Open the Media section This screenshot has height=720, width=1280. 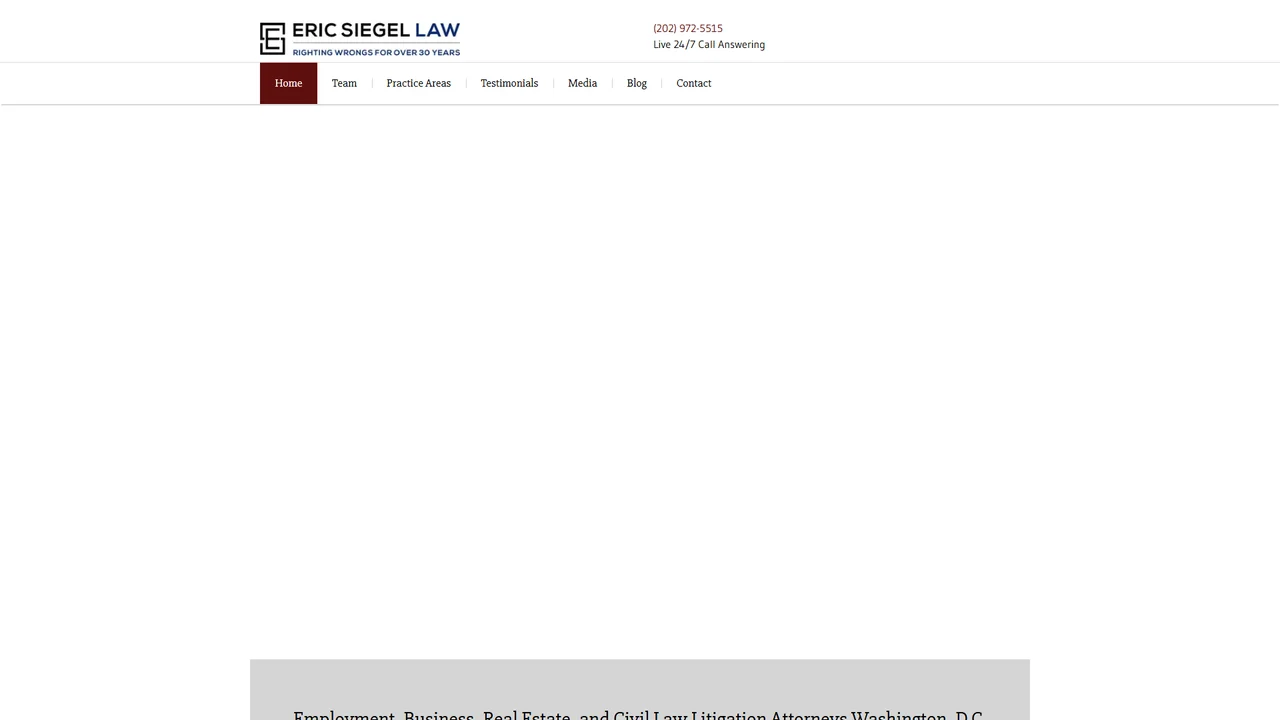click(x=582, y=83)
